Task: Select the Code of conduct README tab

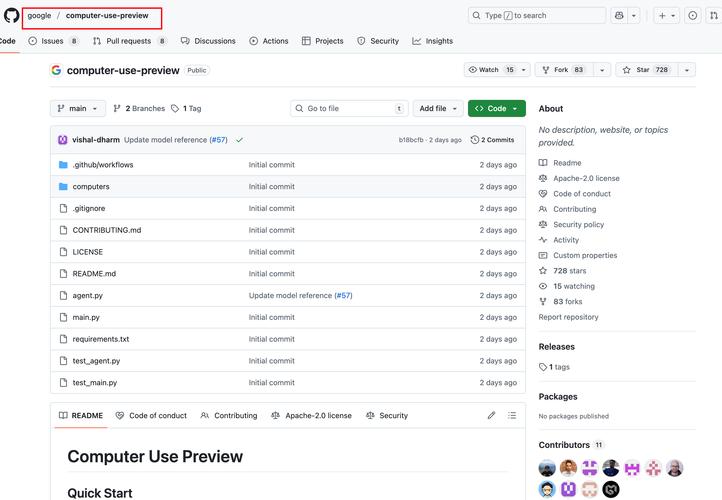Action: [x=151, y=415]
